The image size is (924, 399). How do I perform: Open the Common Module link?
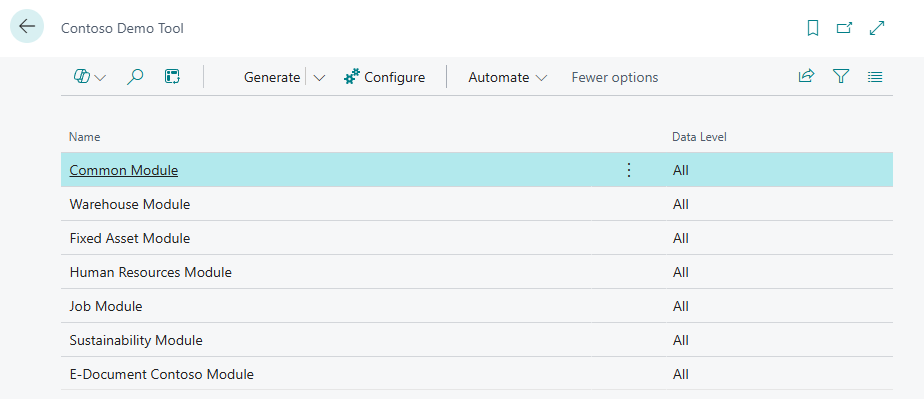point(124,170)
